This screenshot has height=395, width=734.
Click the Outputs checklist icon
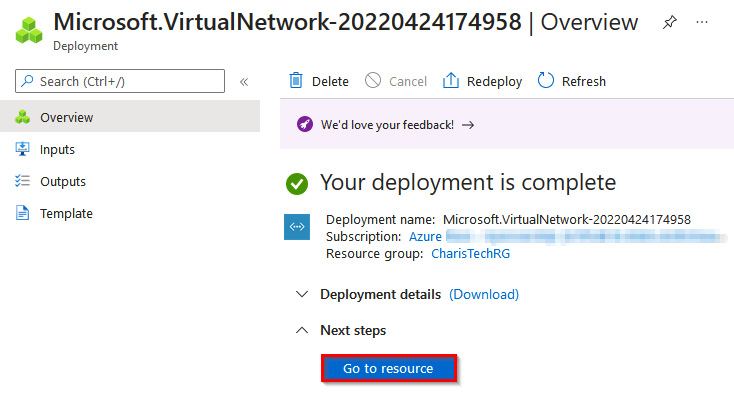(x=22, y=181)
